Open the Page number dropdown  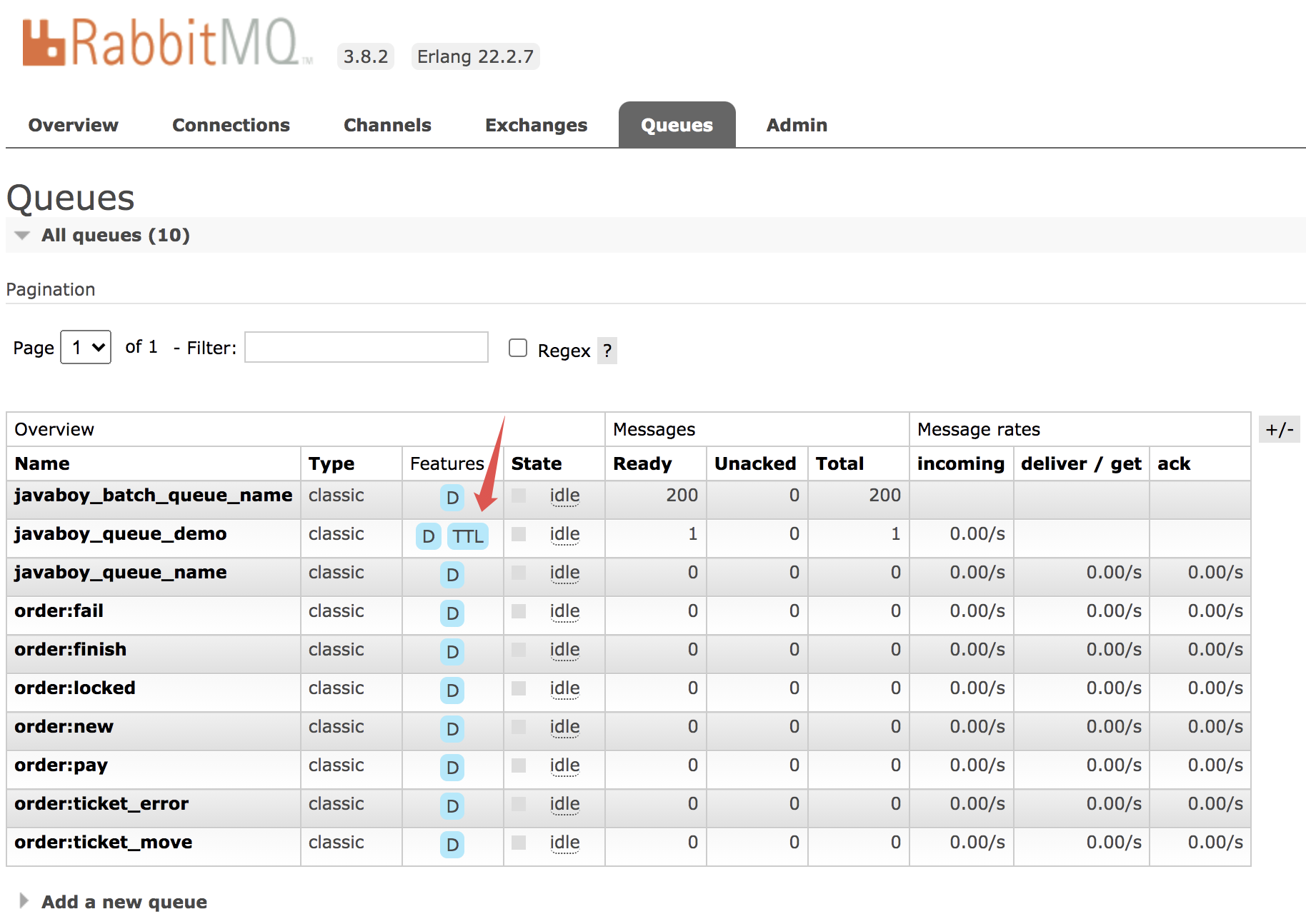tap(85, 348)
